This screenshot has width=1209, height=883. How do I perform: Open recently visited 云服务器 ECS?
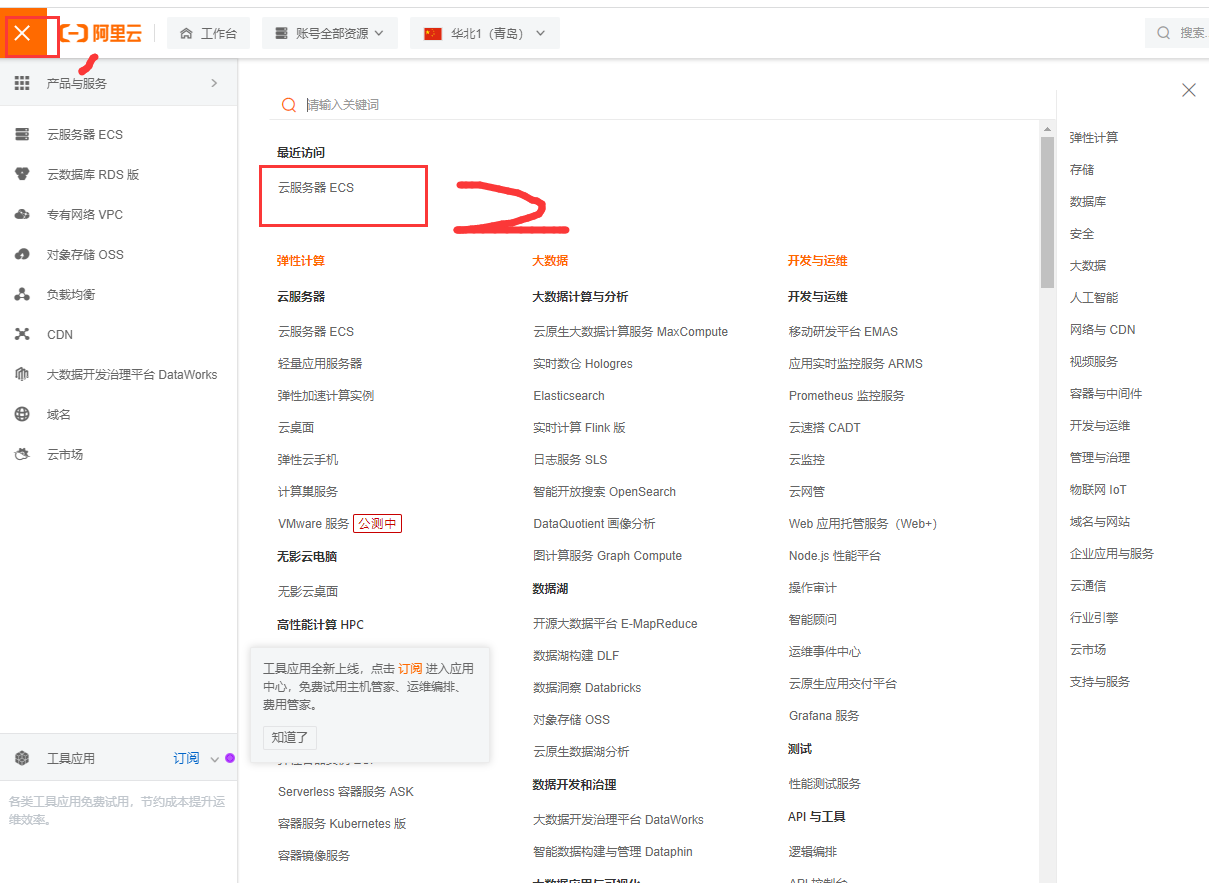(x=316, y=187)
